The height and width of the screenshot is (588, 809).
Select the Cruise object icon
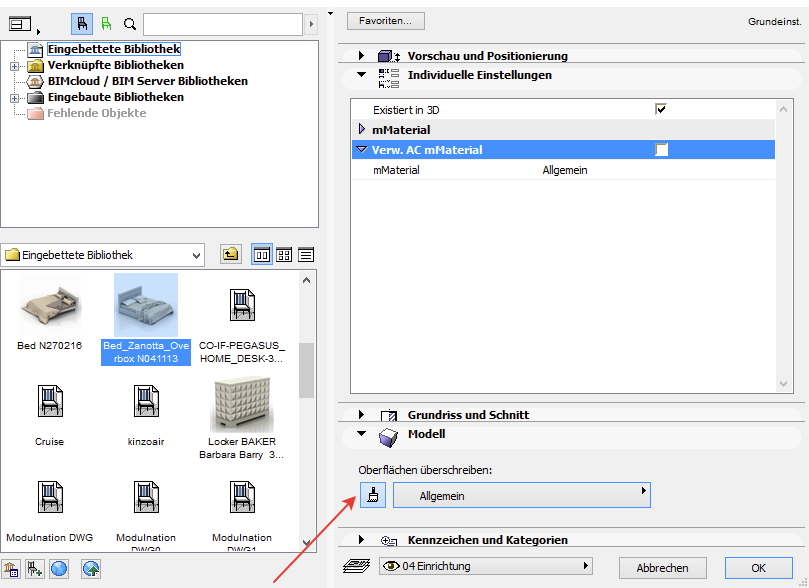pos(50,401)
